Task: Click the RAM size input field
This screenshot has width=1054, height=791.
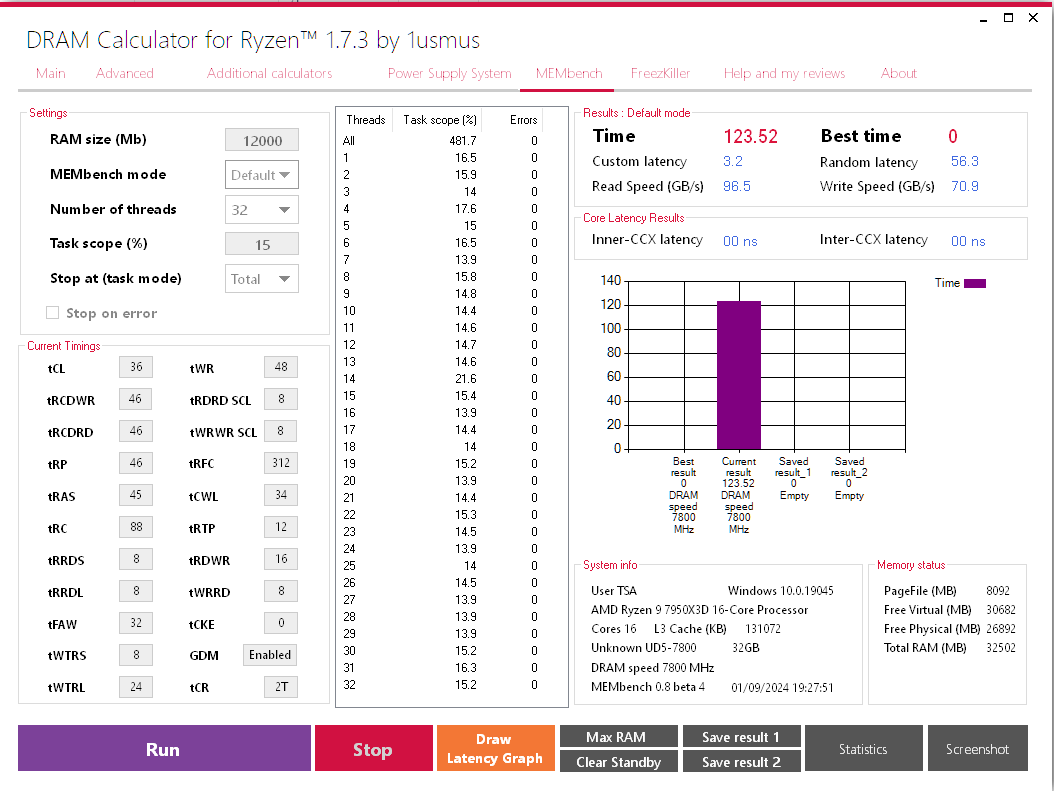Action: click(x=261, y=140)
